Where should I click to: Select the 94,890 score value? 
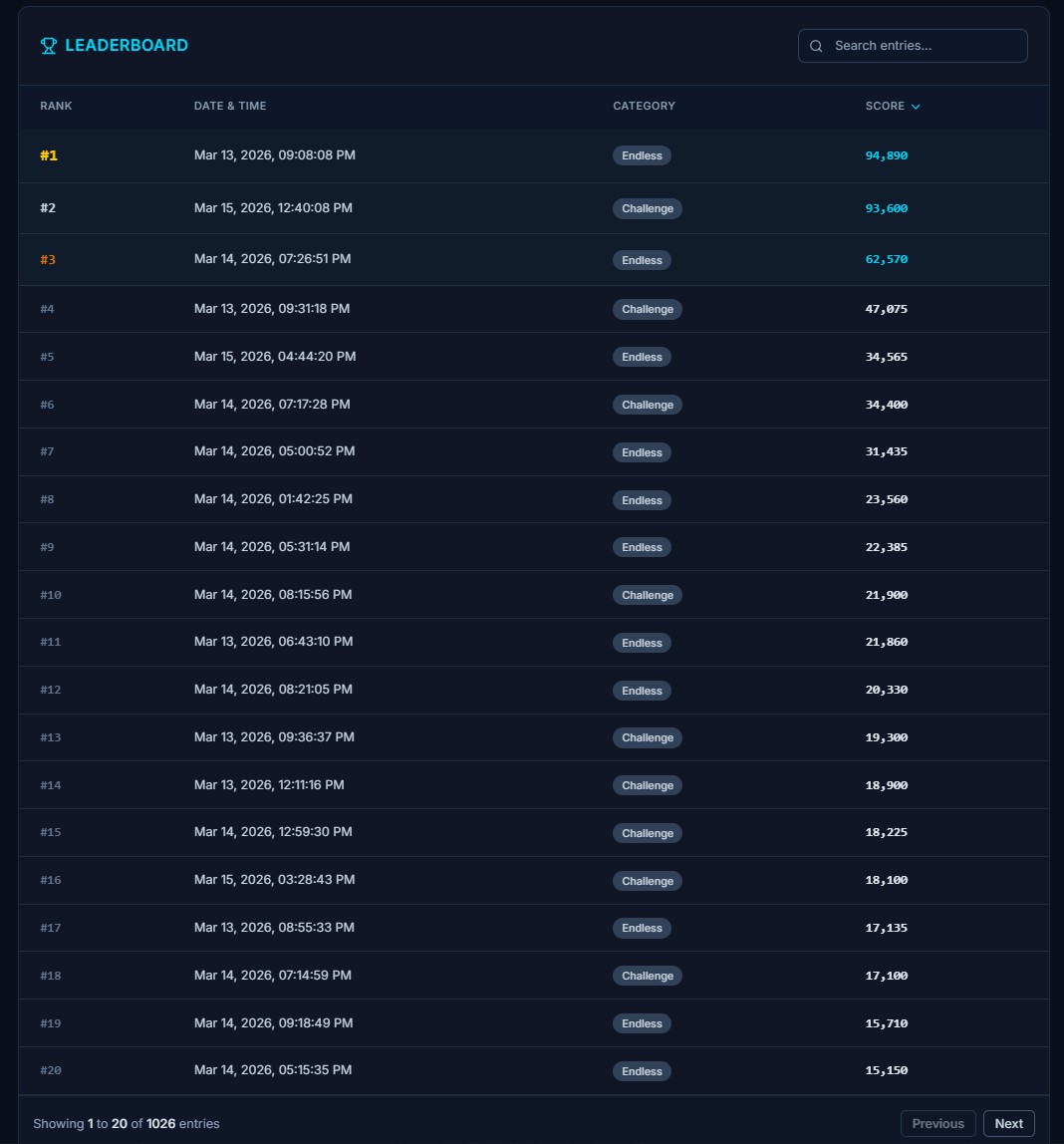click(886, 155)
